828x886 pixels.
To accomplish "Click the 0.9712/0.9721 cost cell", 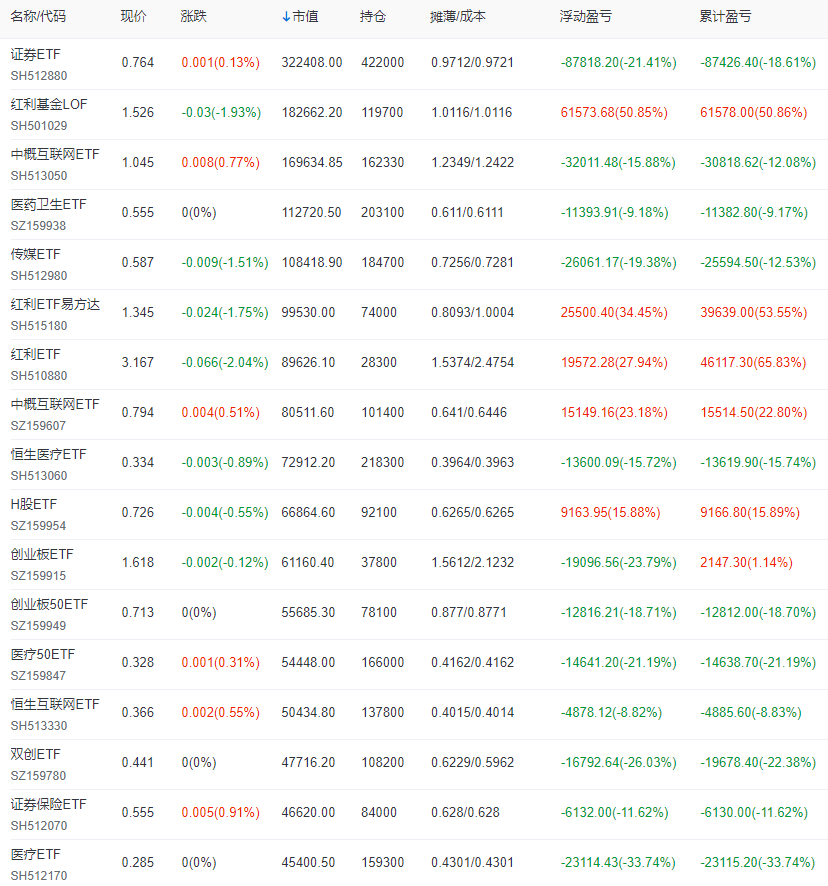I will 472,62.
